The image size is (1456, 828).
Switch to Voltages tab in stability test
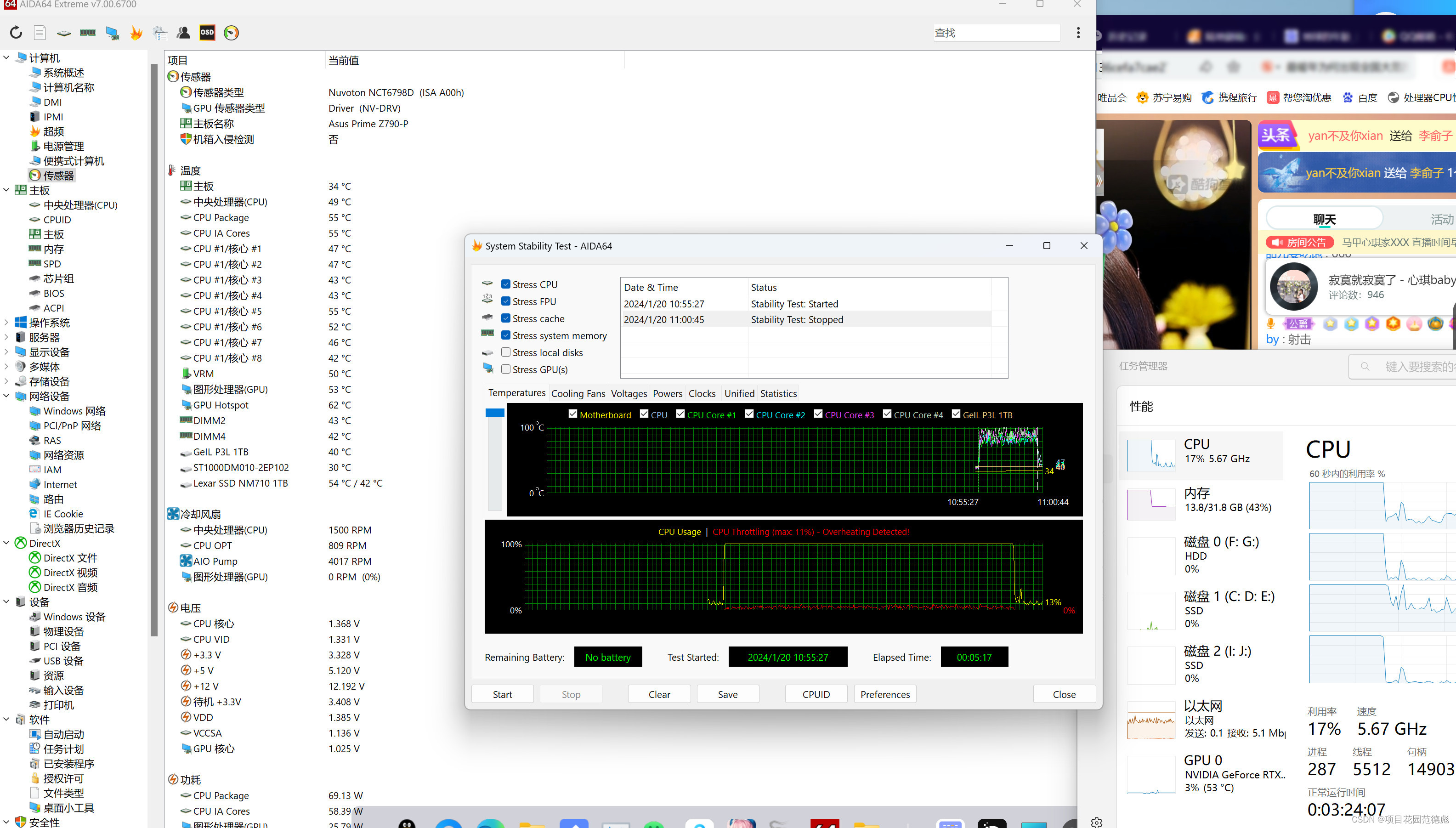click(x=628, y=393)
